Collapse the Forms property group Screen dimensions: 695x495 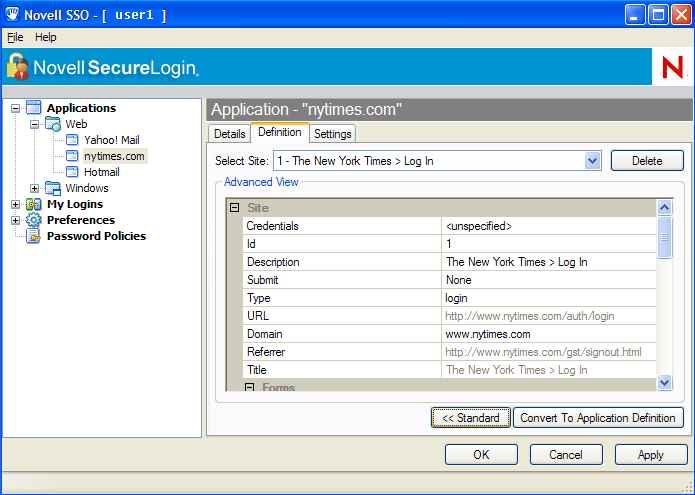pyautogui.click(x=250, y=387)
